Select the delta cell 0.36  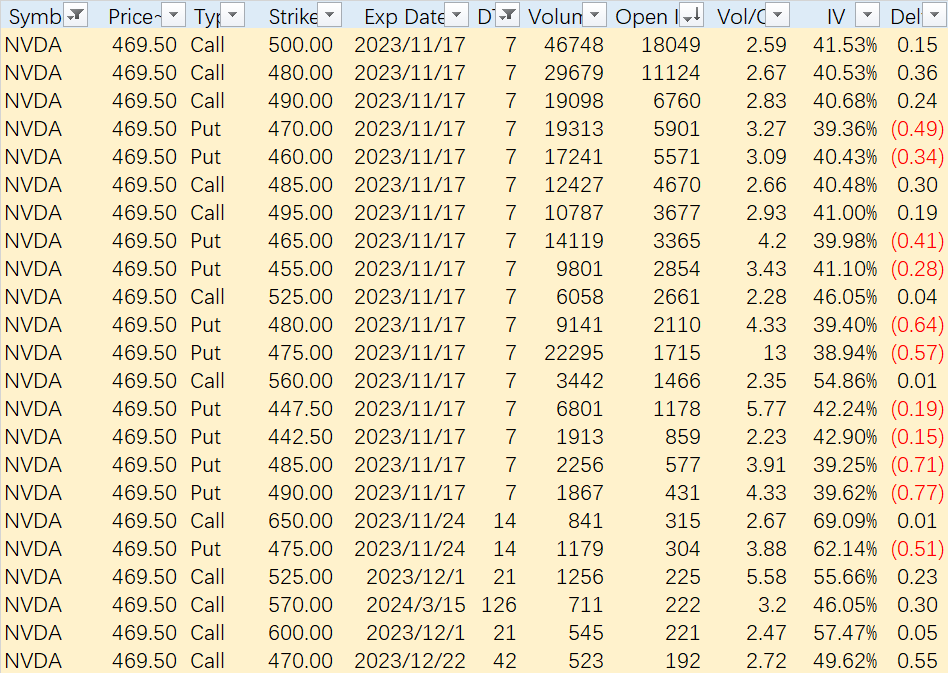917,73
